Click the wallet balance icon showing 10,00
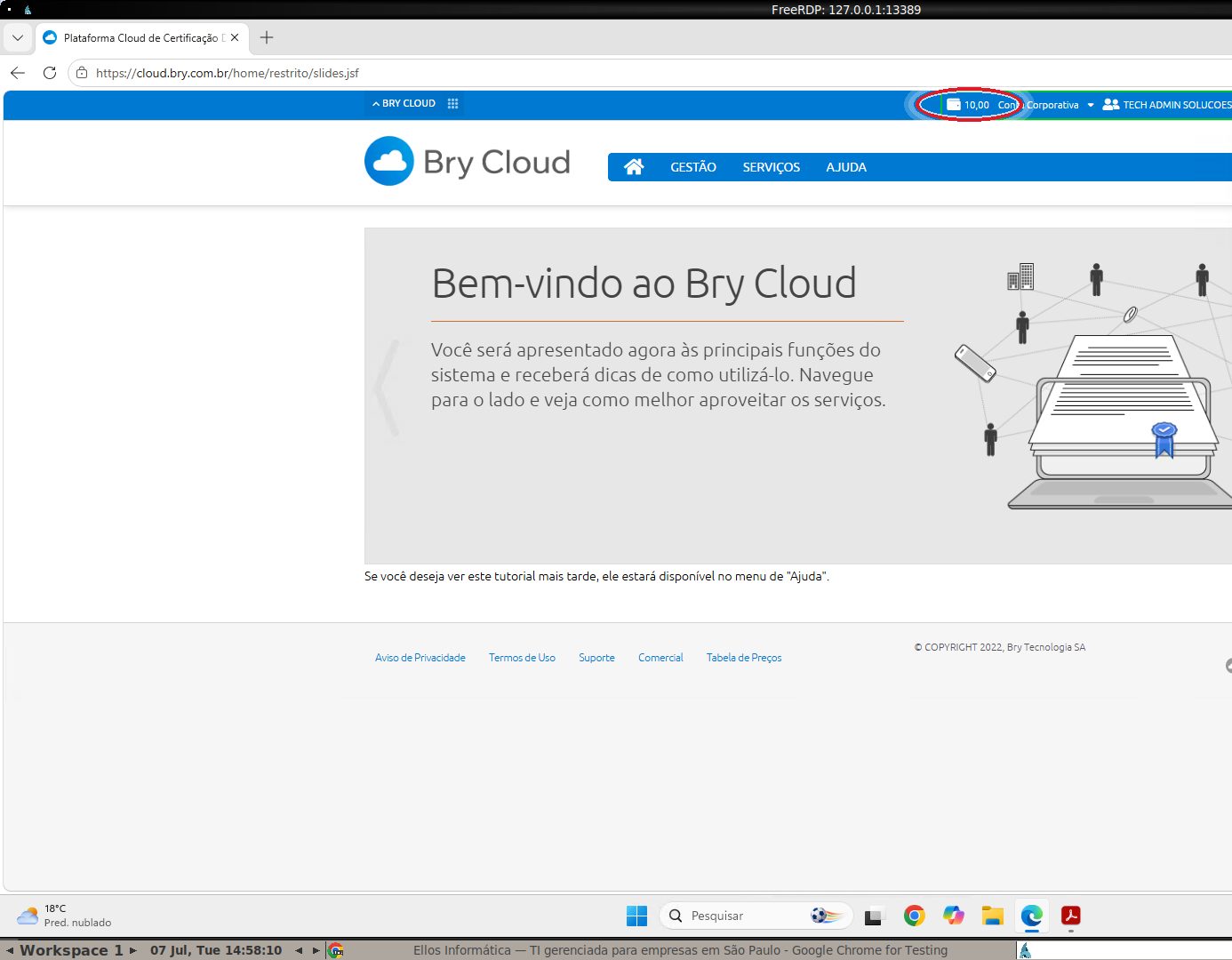The image size is (1232, 960). (954, 105)
